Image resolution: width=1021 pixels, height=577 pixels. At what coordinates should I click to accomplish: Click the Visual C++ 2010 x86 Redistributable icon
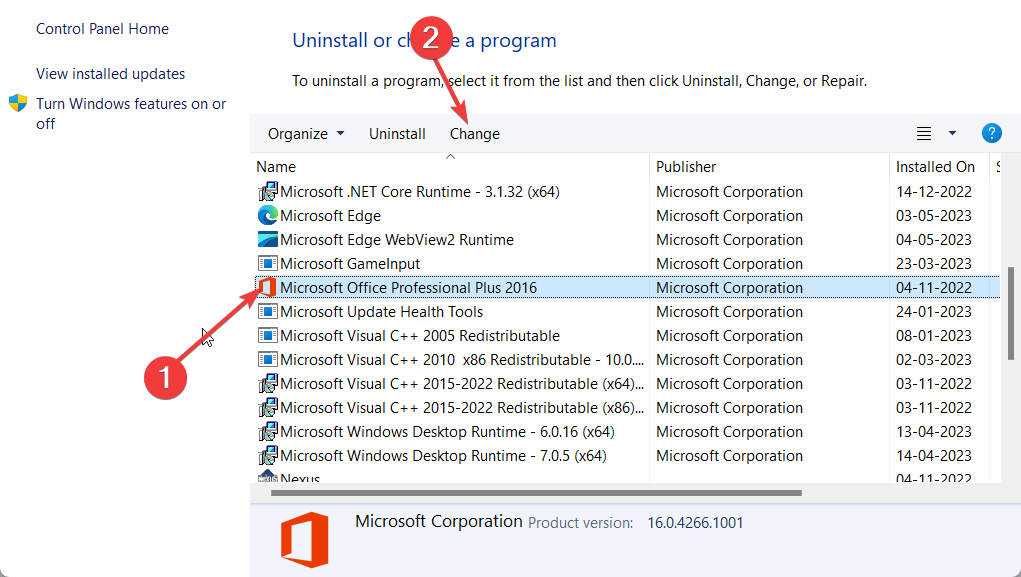click(268, 359)
